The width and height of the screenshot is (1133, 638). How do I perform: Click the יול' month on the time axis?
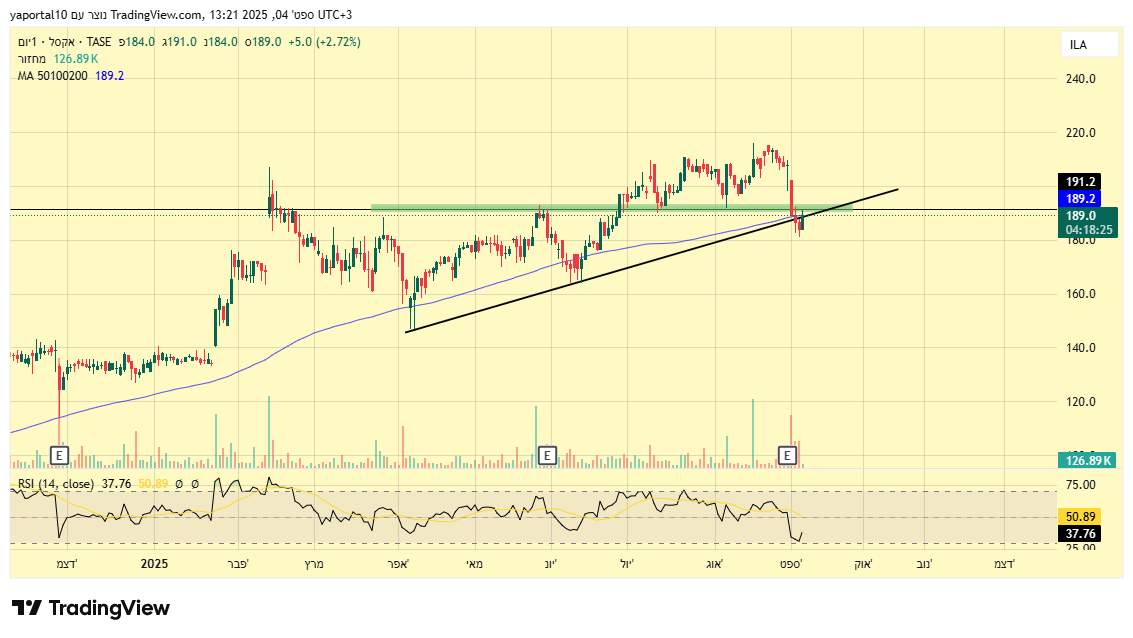626,564
